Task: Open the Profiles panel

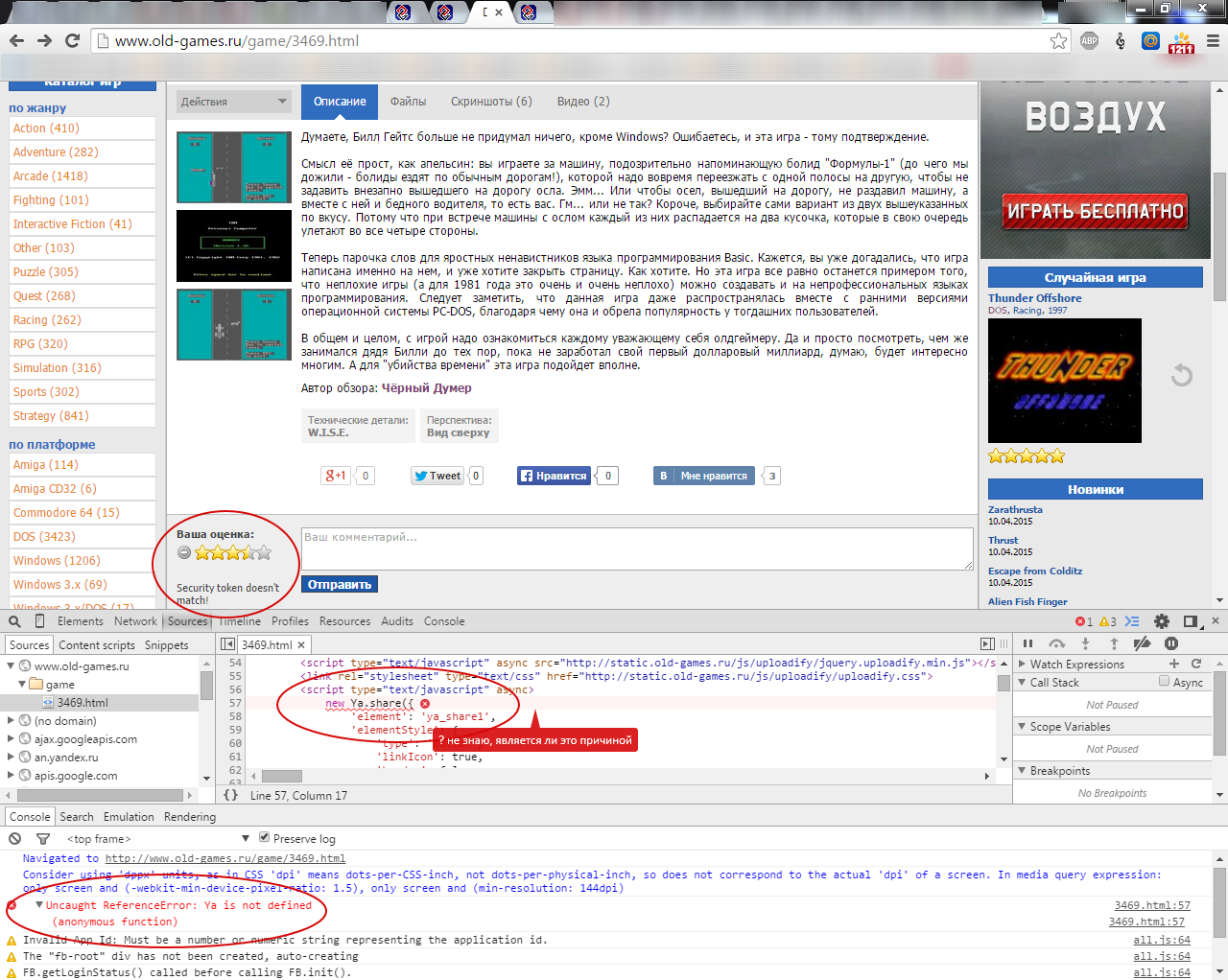Action: 290,621
